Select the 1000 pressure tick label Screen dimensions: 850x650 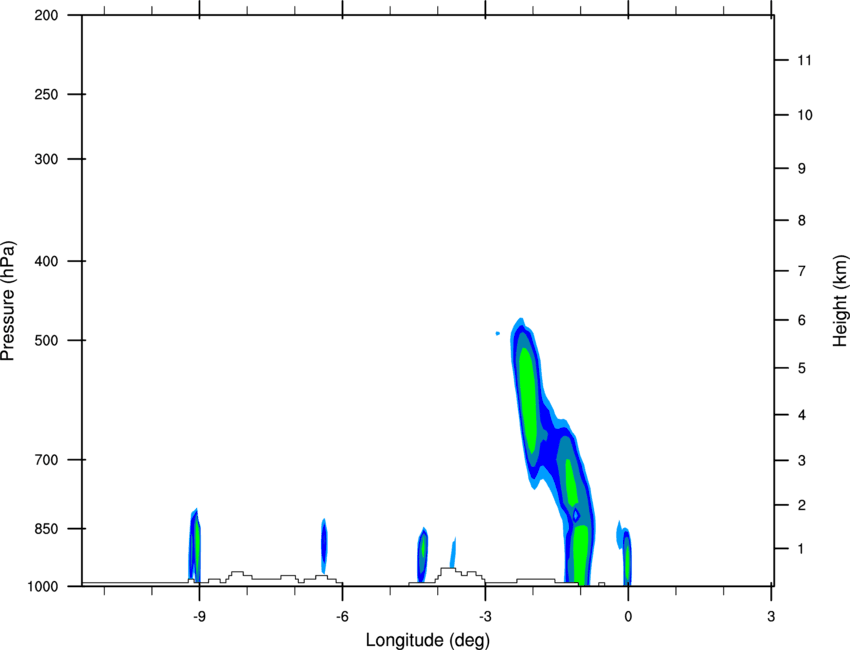tap(42, 586)
